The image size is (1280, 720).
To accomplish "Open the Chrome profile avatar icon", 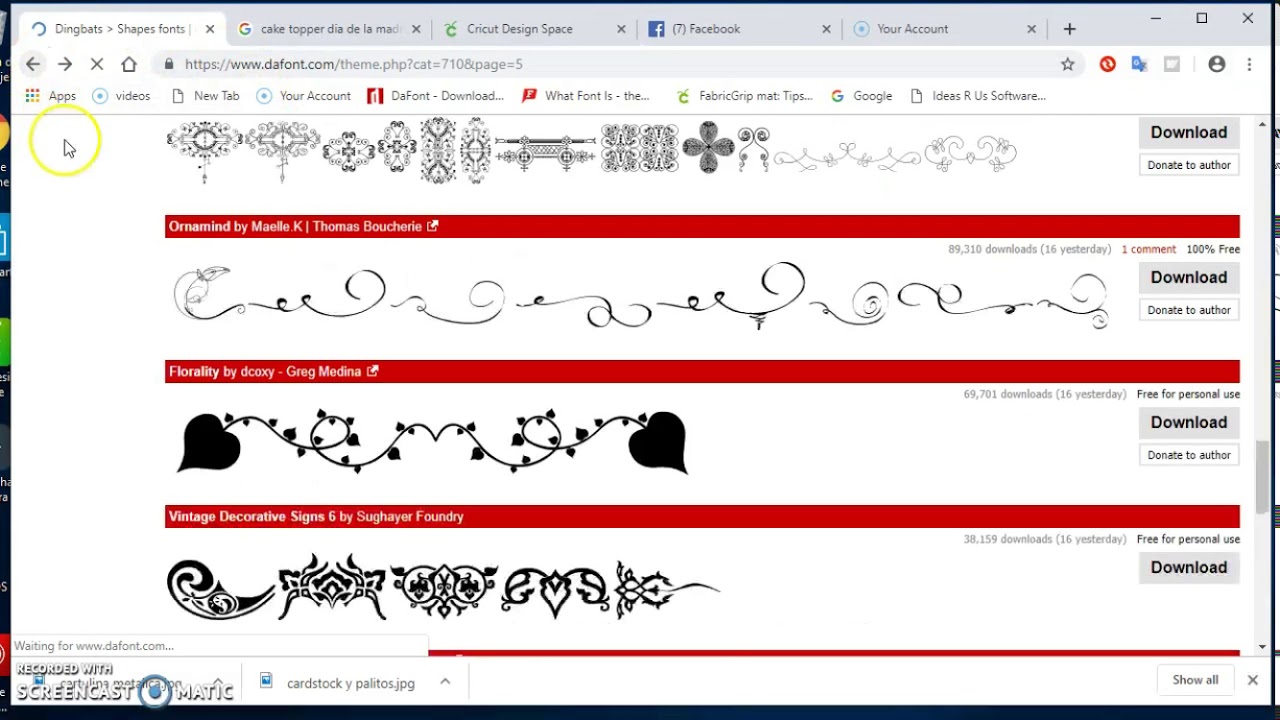I will pyautogui.click(x=1217, y=64).
